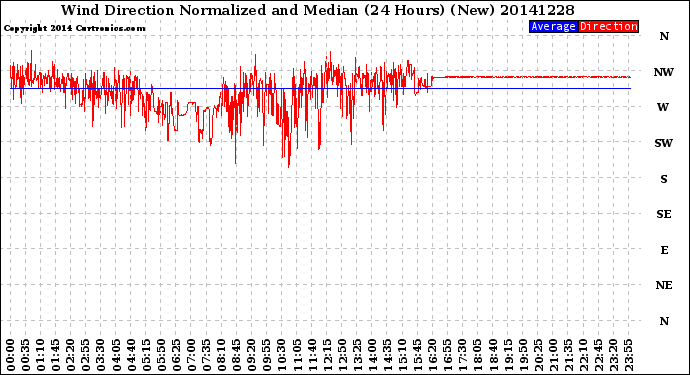Click the 07:00 time label
Viewport: 690px width, 375px height.
point(191,355)
